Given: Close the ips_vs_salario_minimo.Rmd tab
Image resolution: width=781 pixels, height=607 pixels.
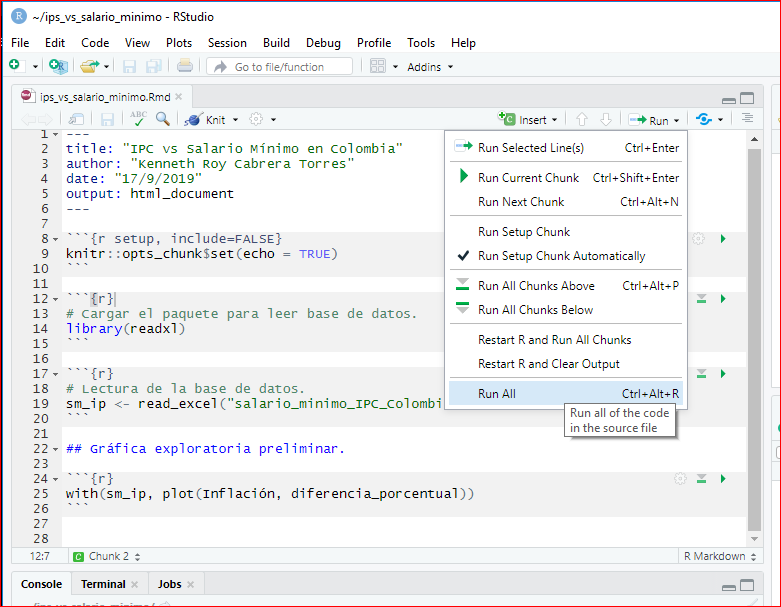Looking at the screenshot, I should pyautogui.click(x=178, y=97).
